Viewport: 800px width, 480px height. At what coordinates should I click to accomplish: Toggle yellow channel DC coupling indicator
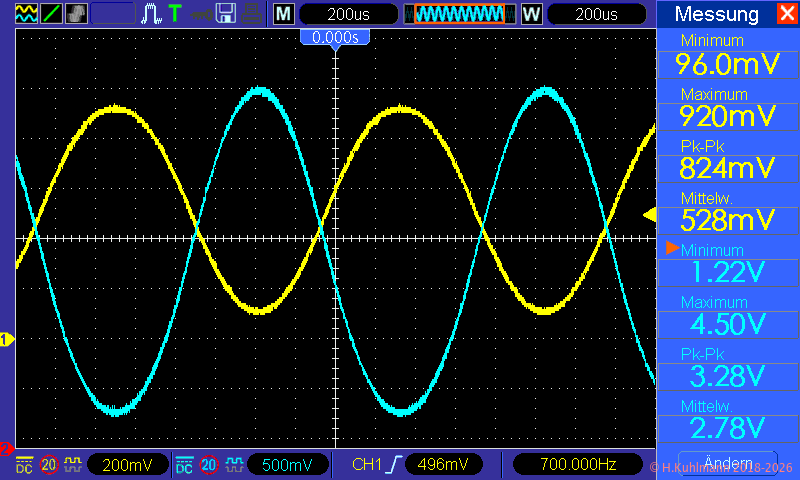coord(25,465)
